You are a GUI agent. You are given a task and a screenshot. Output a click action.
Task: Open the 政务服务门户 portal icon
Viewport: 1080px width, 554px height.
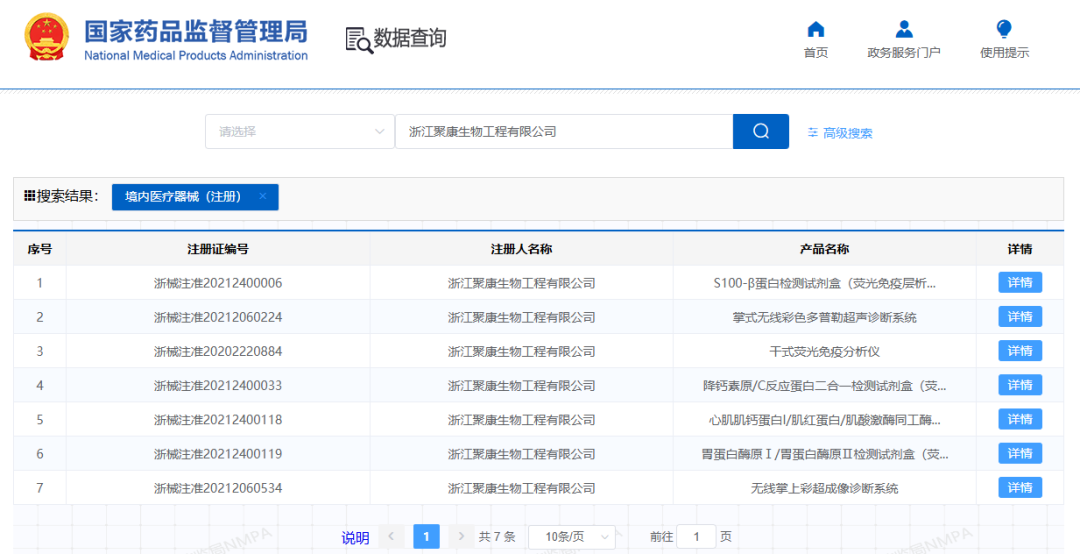coord(903,30)
